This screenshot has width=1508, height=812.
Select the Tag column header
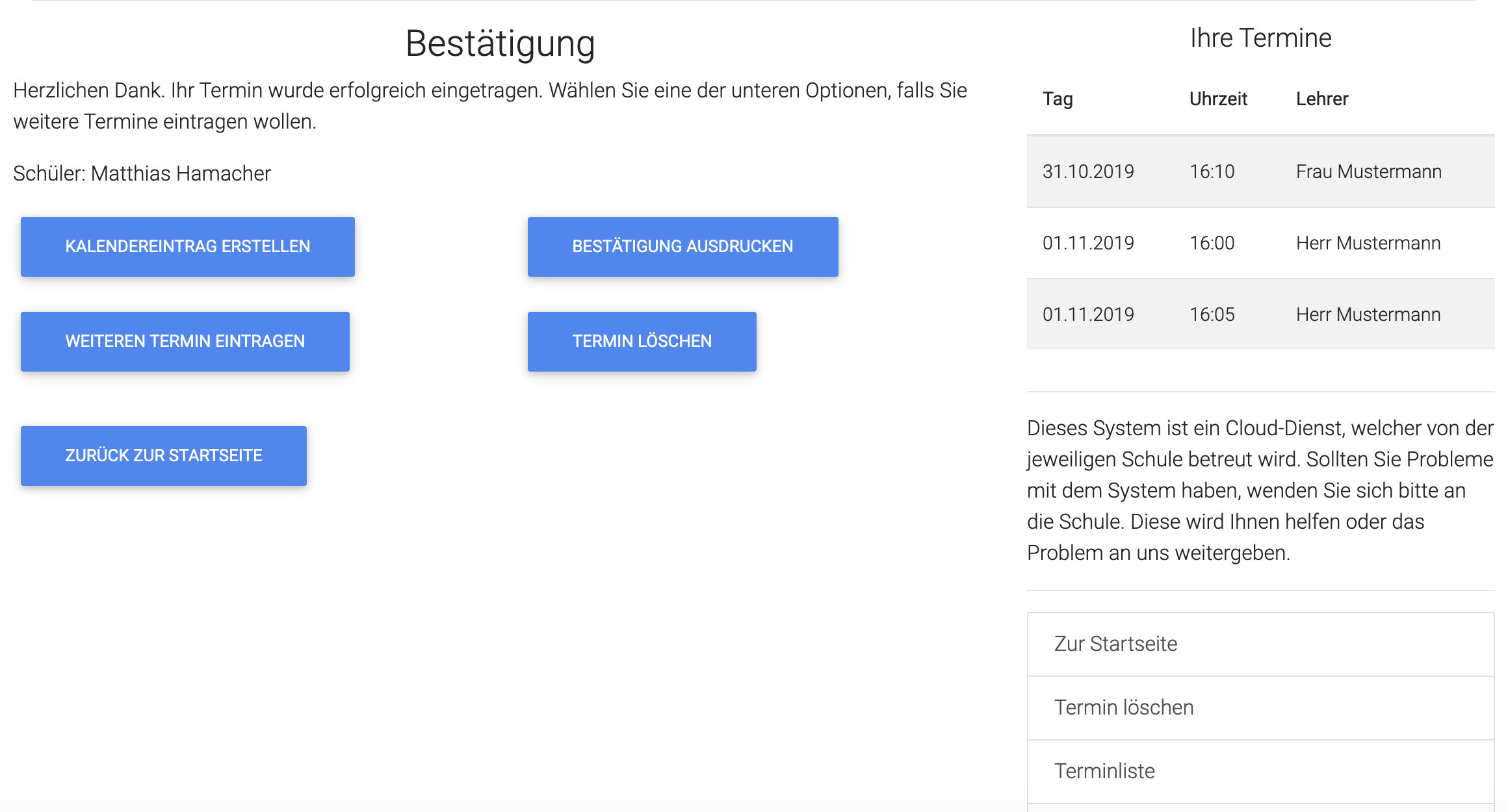(1058, 99)
